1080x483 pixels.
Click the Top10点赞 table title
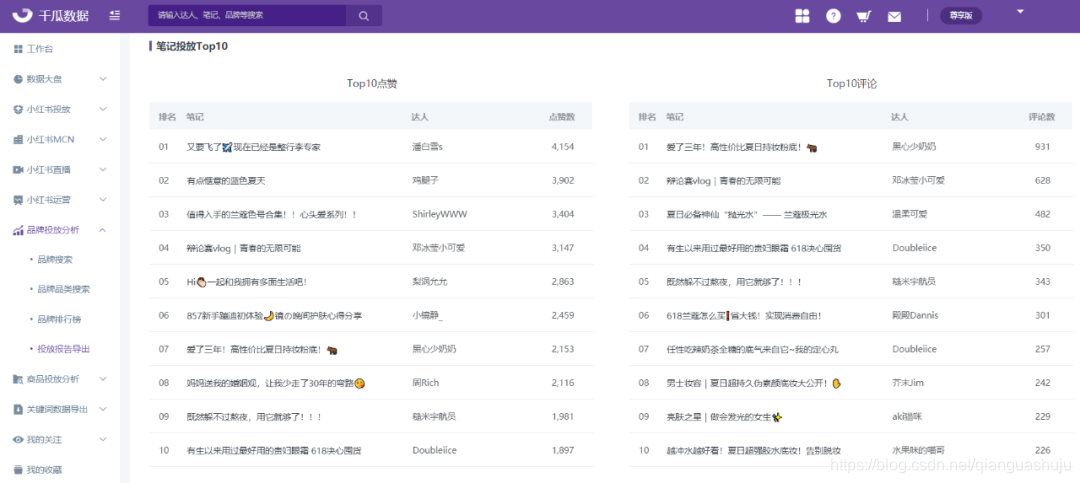click(x=372, y=83)
